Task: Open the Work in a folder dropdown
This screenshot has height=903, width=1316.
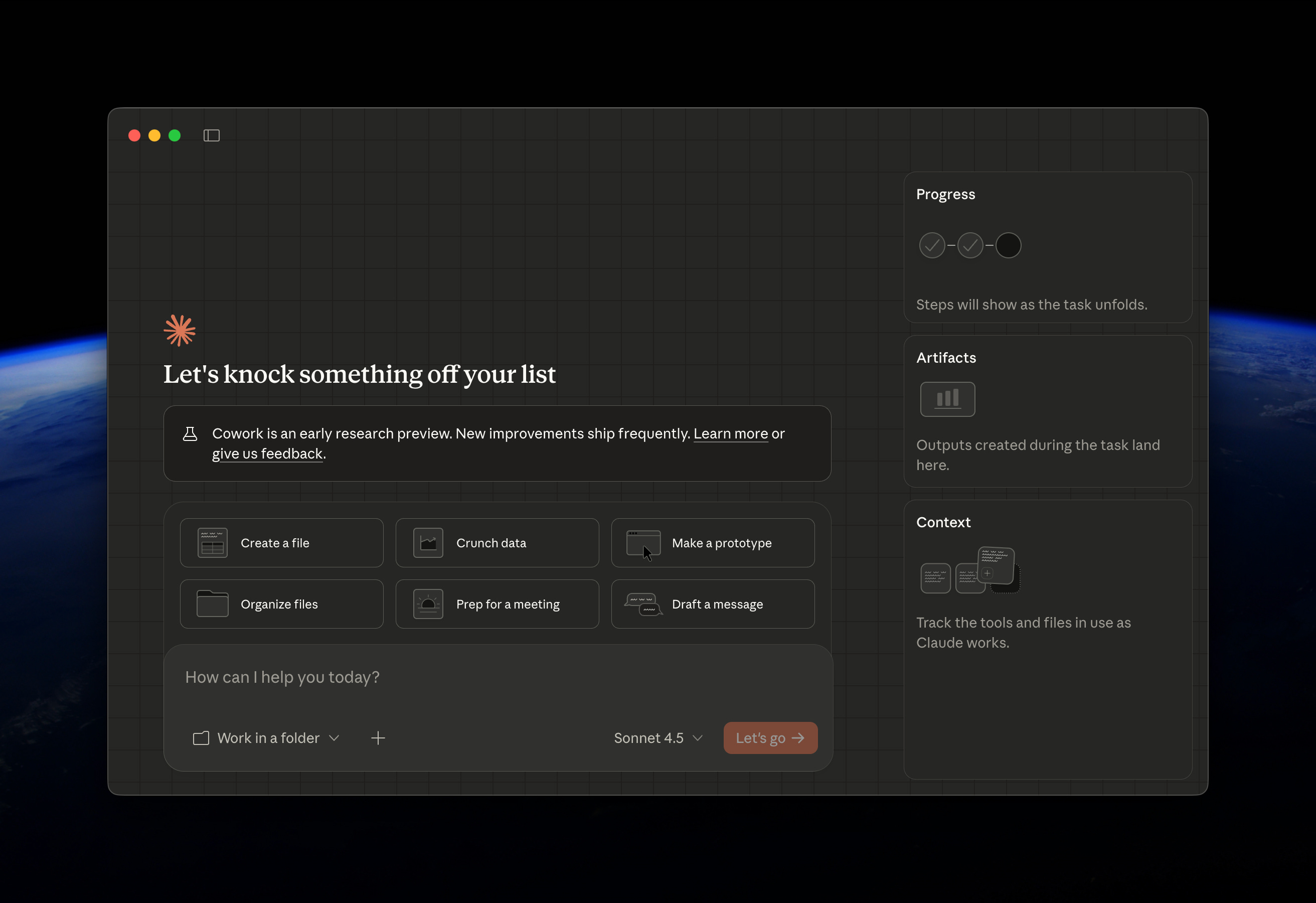Action: pyautogui.click(x=268, y=737)
